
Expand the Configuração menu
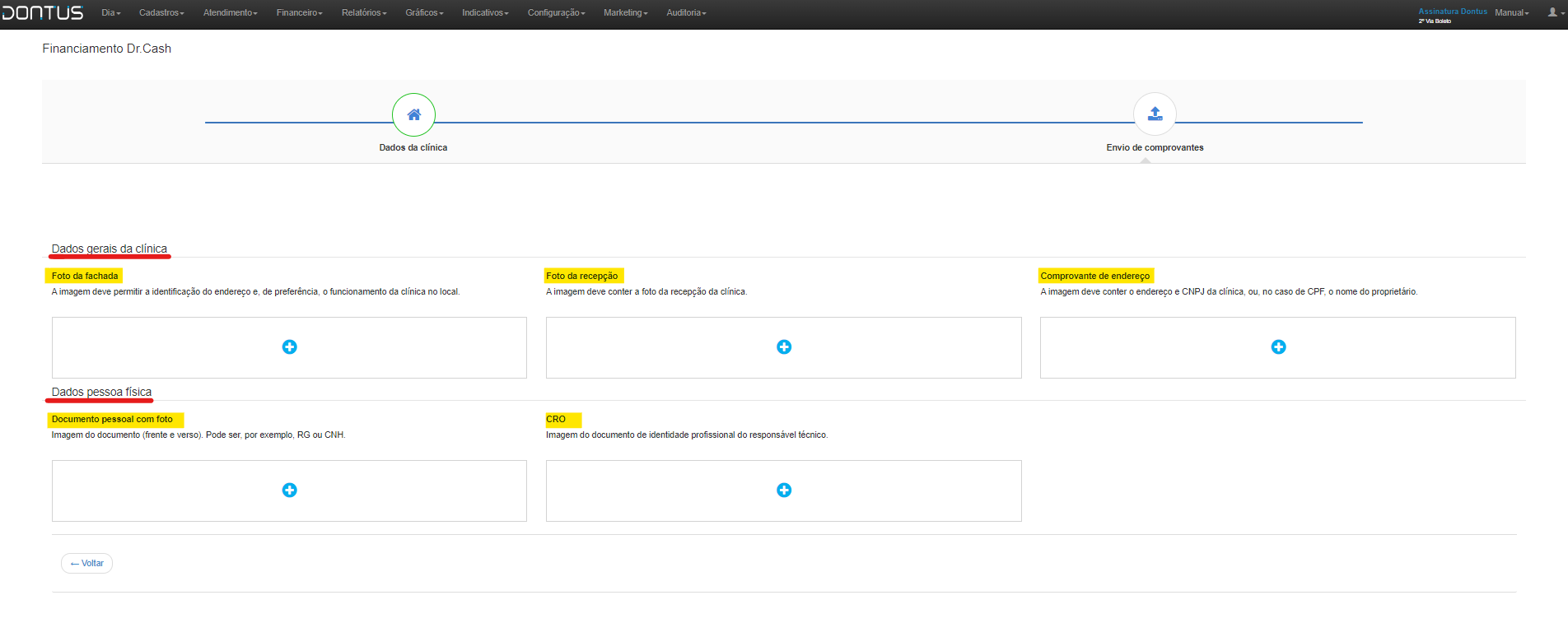click(x=557, y=13)
